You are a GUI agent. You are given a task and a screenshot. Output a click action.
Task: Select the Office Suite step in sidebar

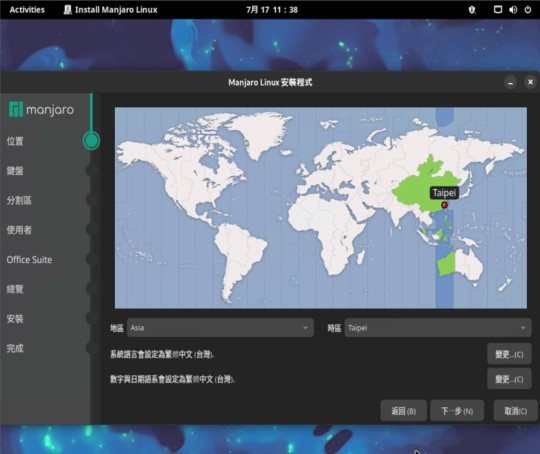coord(29,259)
